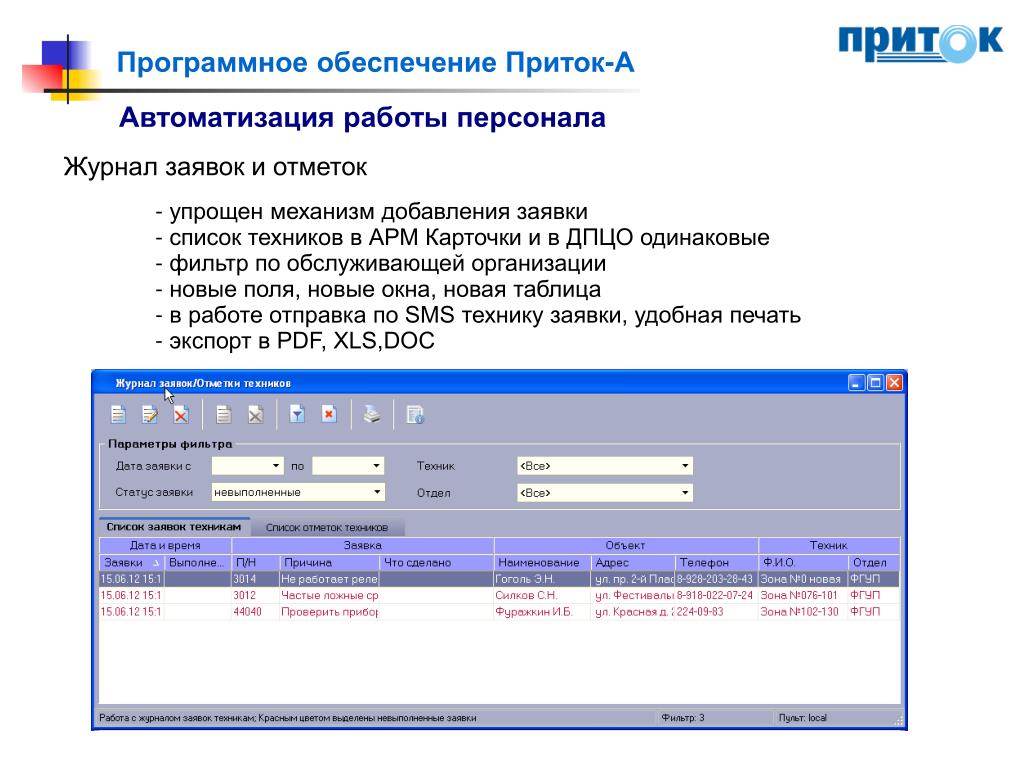Click the phone '8-928-203-28-43'
The image size is (1023, 767).
point(716,579)
